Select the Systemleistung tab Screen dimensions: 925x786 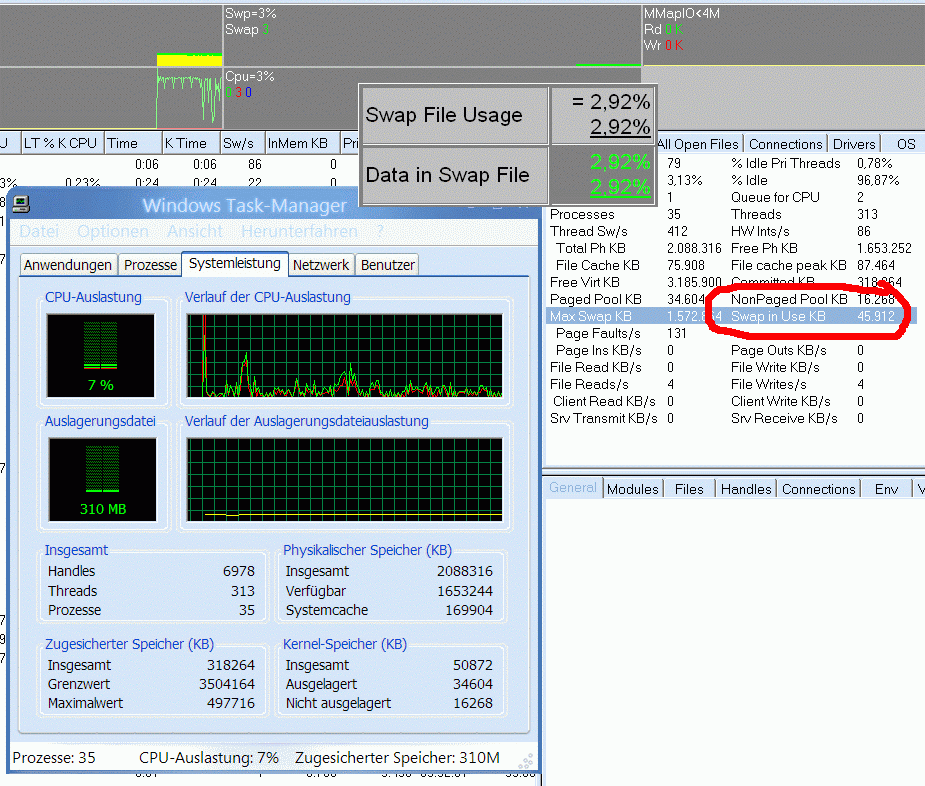click(x=235, y=263)
